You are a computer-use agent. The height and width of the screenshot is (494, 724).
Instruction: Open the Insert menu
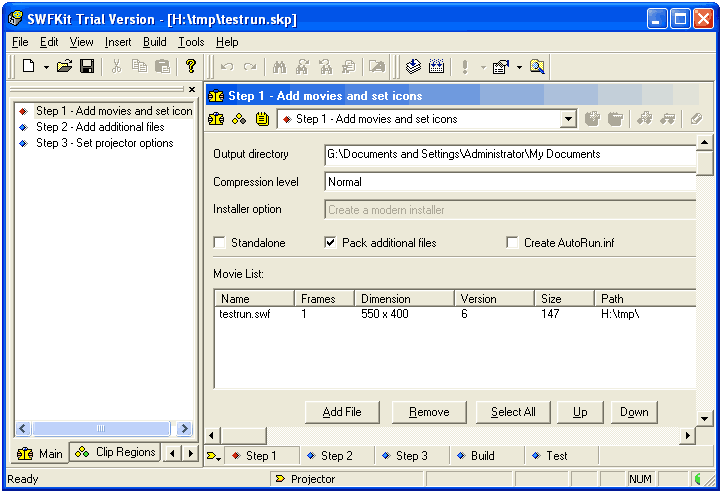click(118, 42)
